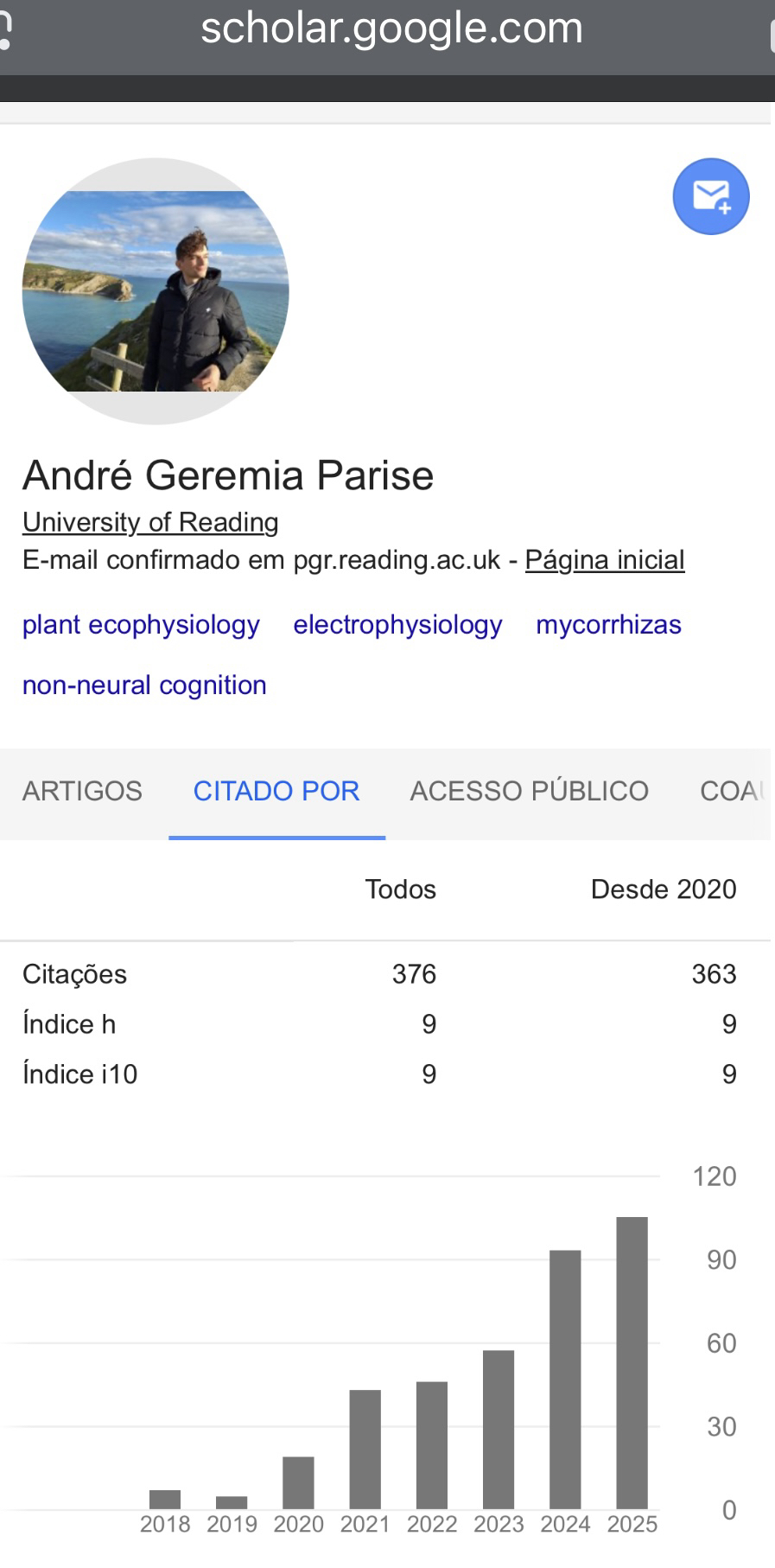Click the 2023 citations bar
The image size is (775, 1568).
pyautogui.click(x=499, y=1430)
